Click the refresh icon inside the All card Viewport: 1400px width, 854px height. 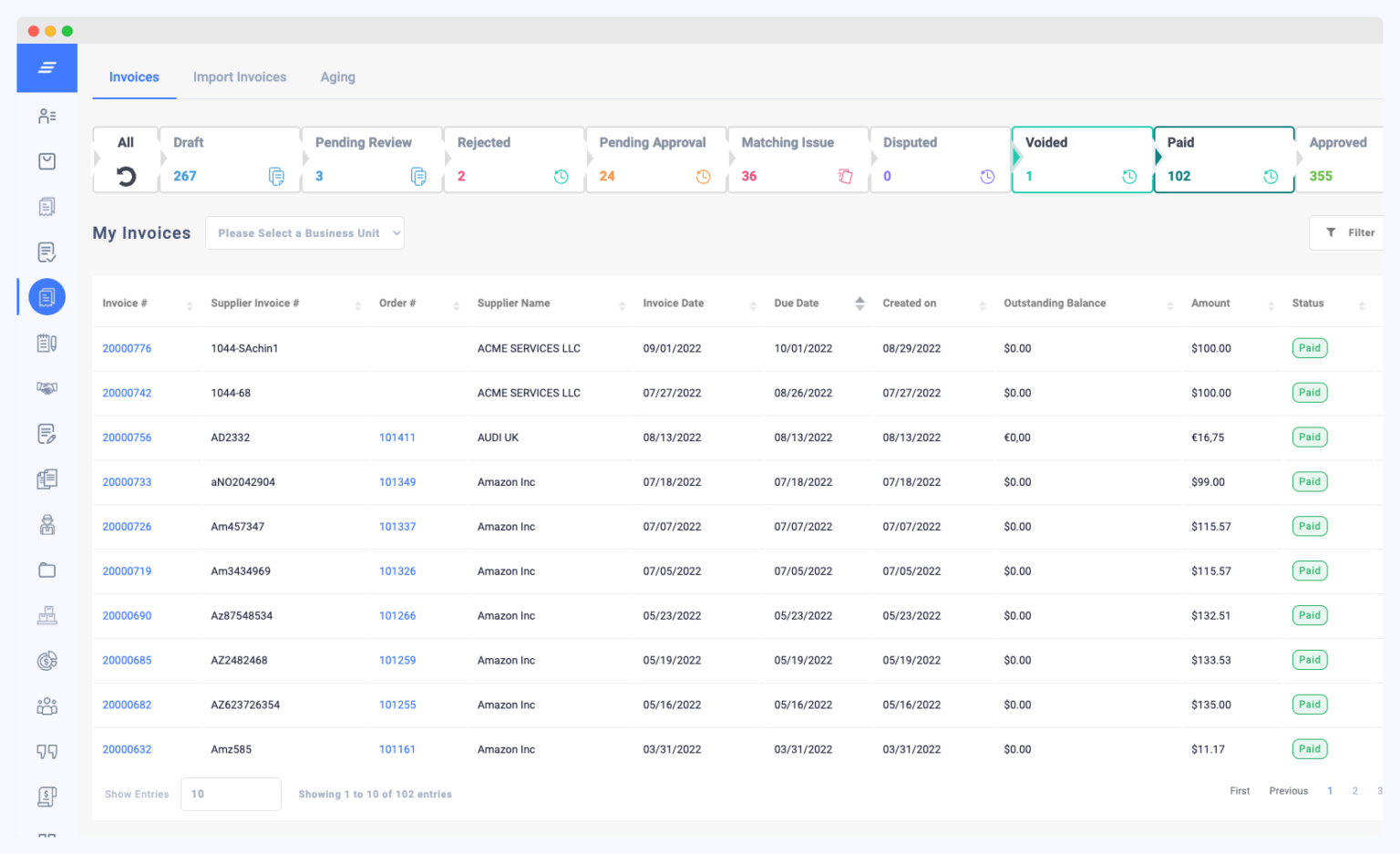pos(126,176)
